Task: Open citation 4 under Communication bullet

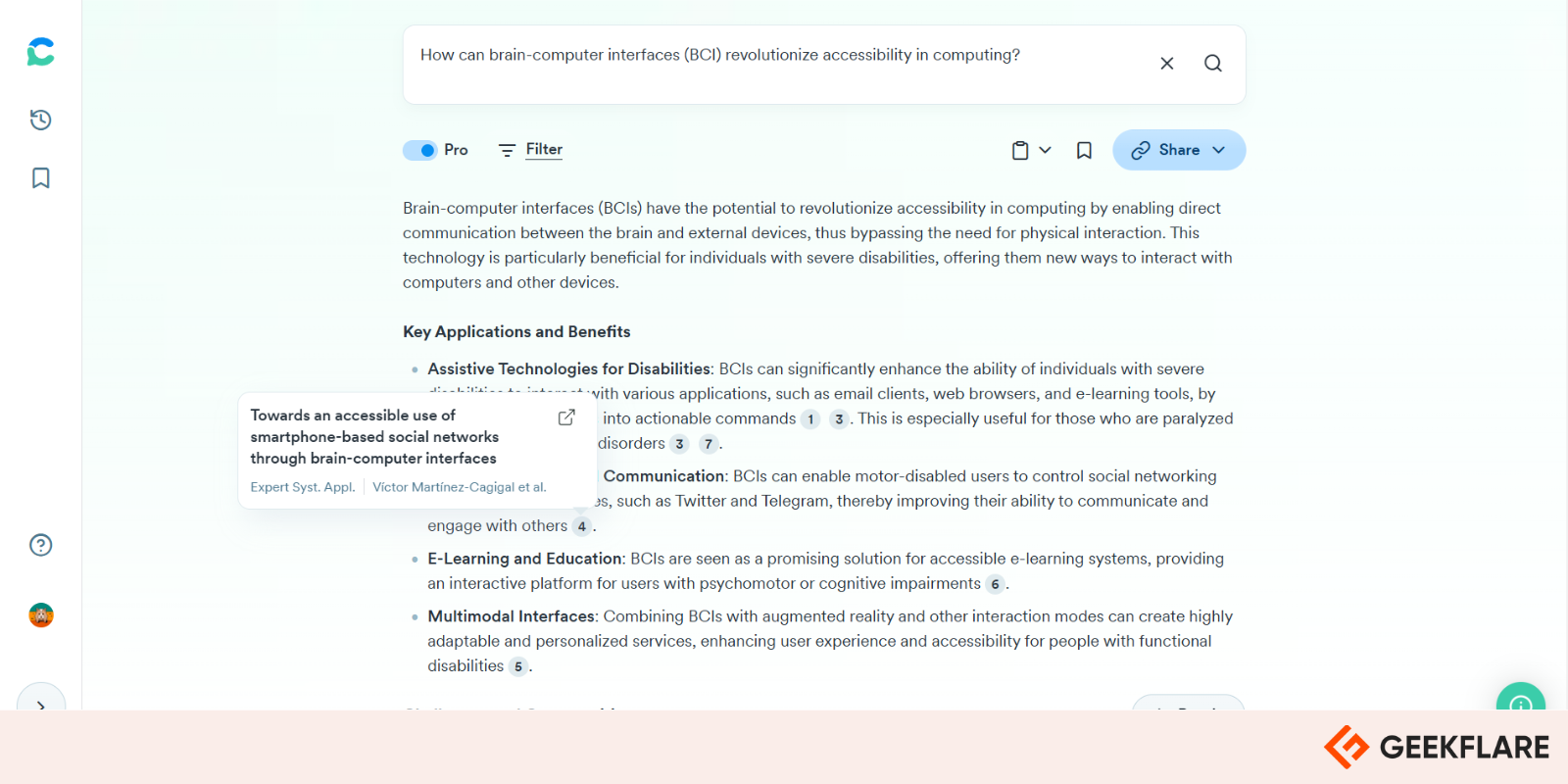Action: pyautogui.click(x=582, y=526)
